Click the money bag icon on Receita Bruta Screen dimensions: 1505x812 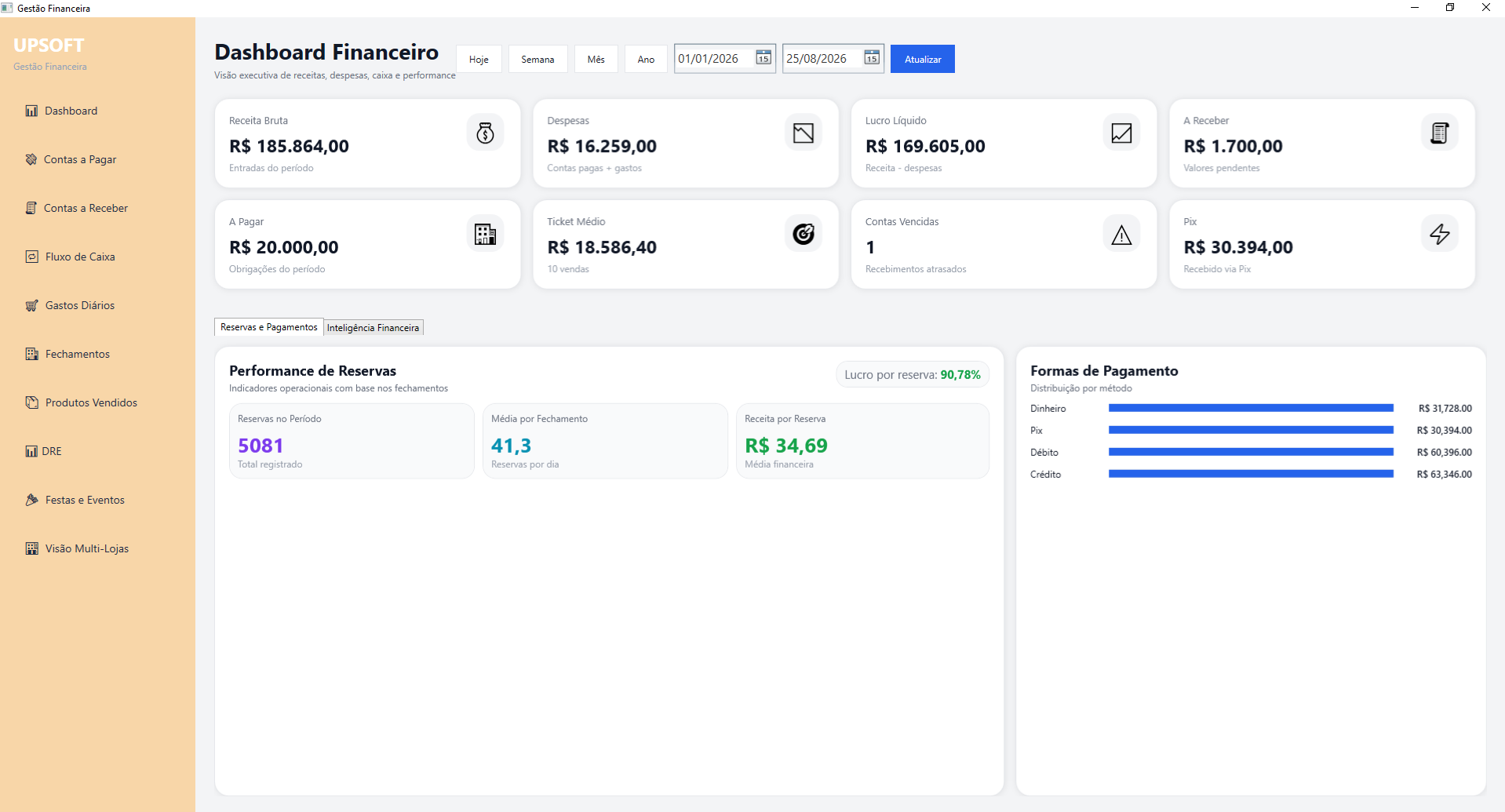tap(486, 133)
